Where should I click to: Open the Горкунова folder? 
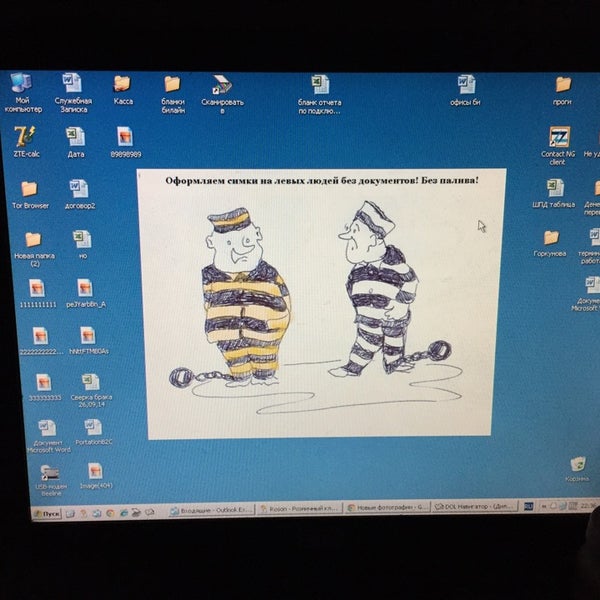point(550,243)
